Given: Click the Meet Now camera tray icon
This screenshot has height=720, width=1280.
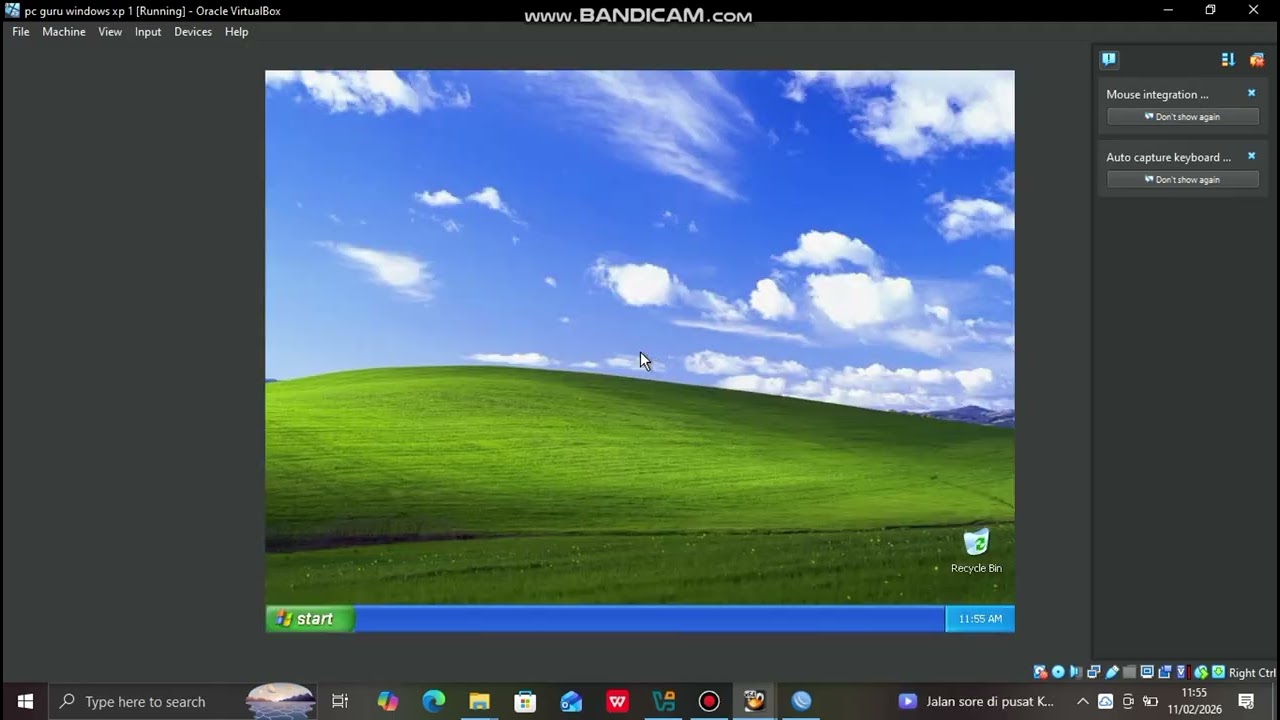Looking at the screenshot, I should coord(1128,701).
